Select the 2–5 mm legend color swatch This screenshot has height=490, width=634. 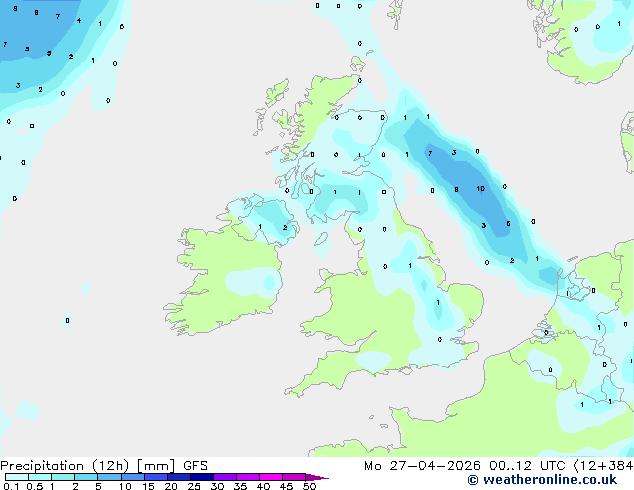(86, 477)
